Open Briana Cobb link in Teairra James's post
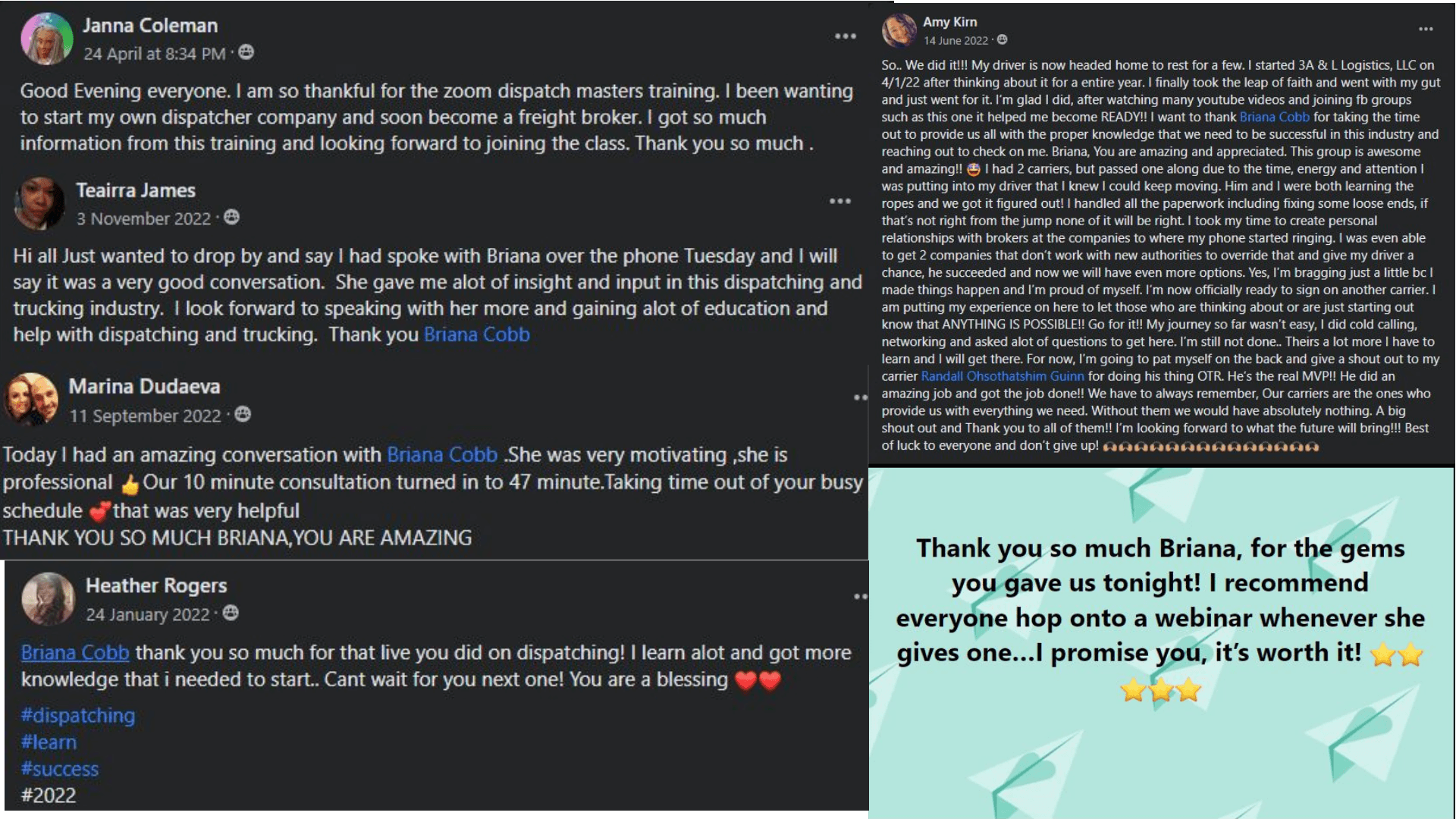 coord(476,334)
